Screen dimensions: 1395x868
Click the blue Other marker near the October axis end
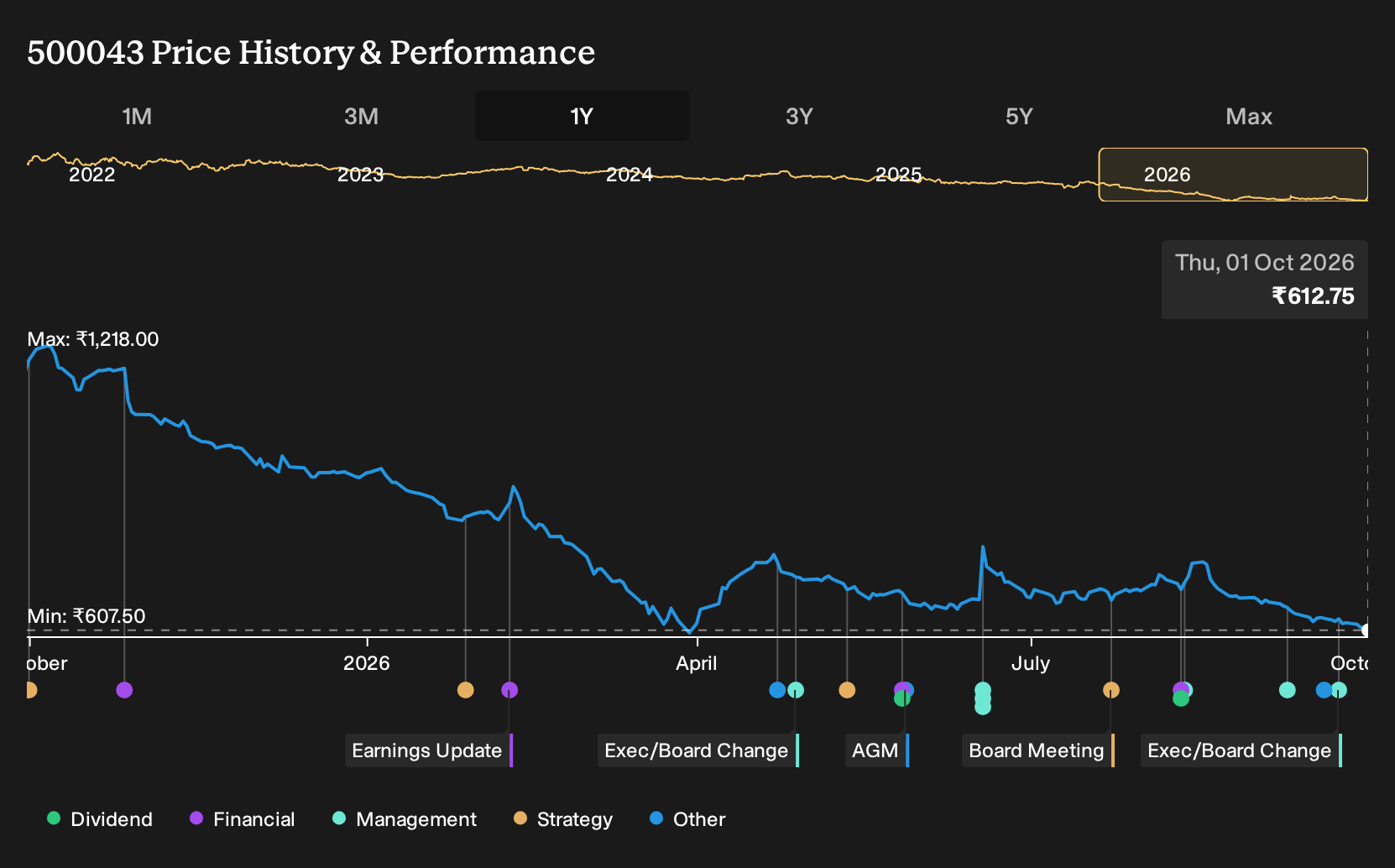point(1324,690)
